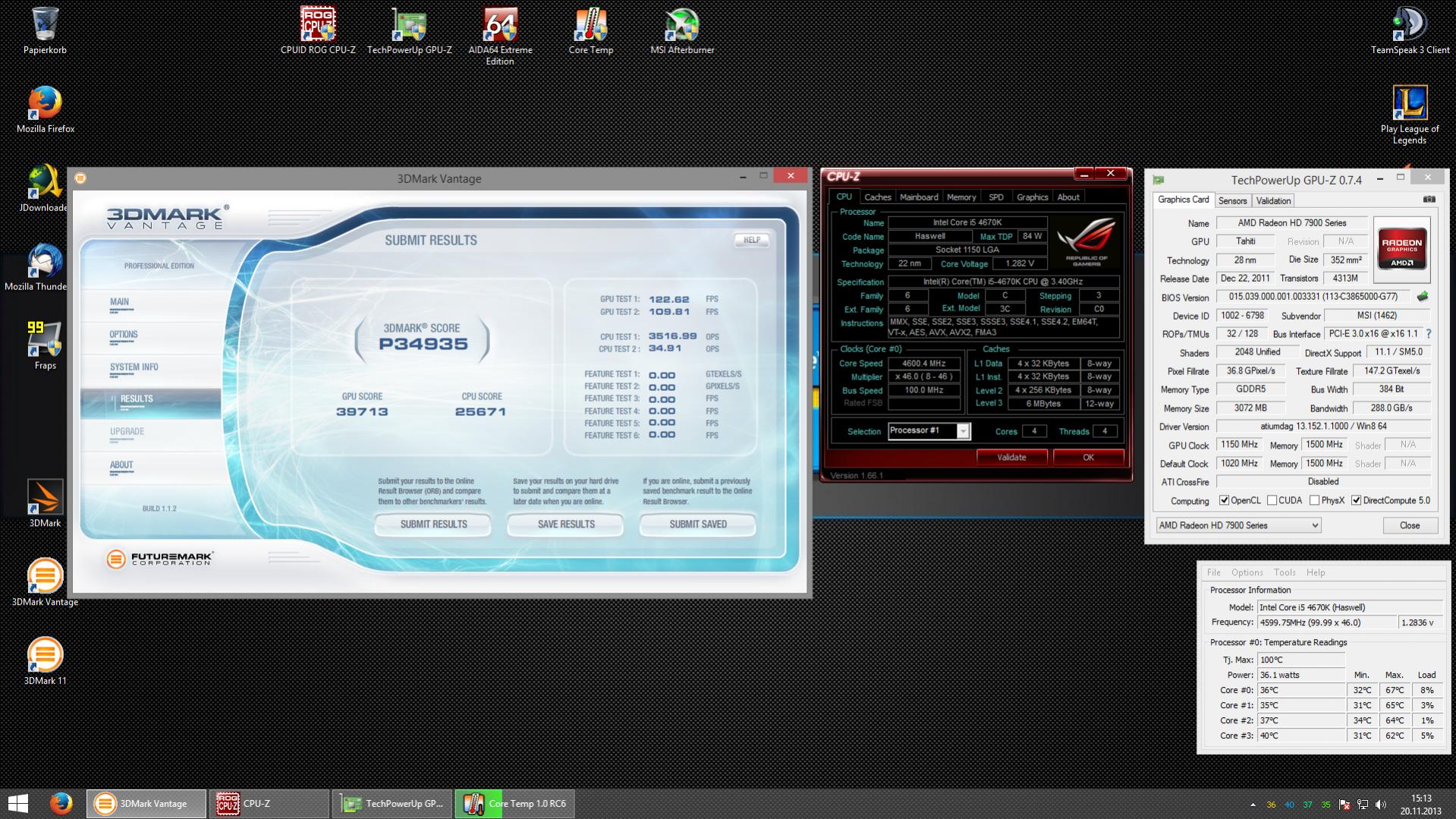
Task: Open Firefox from the taskbar
Action: click(61, 803)
